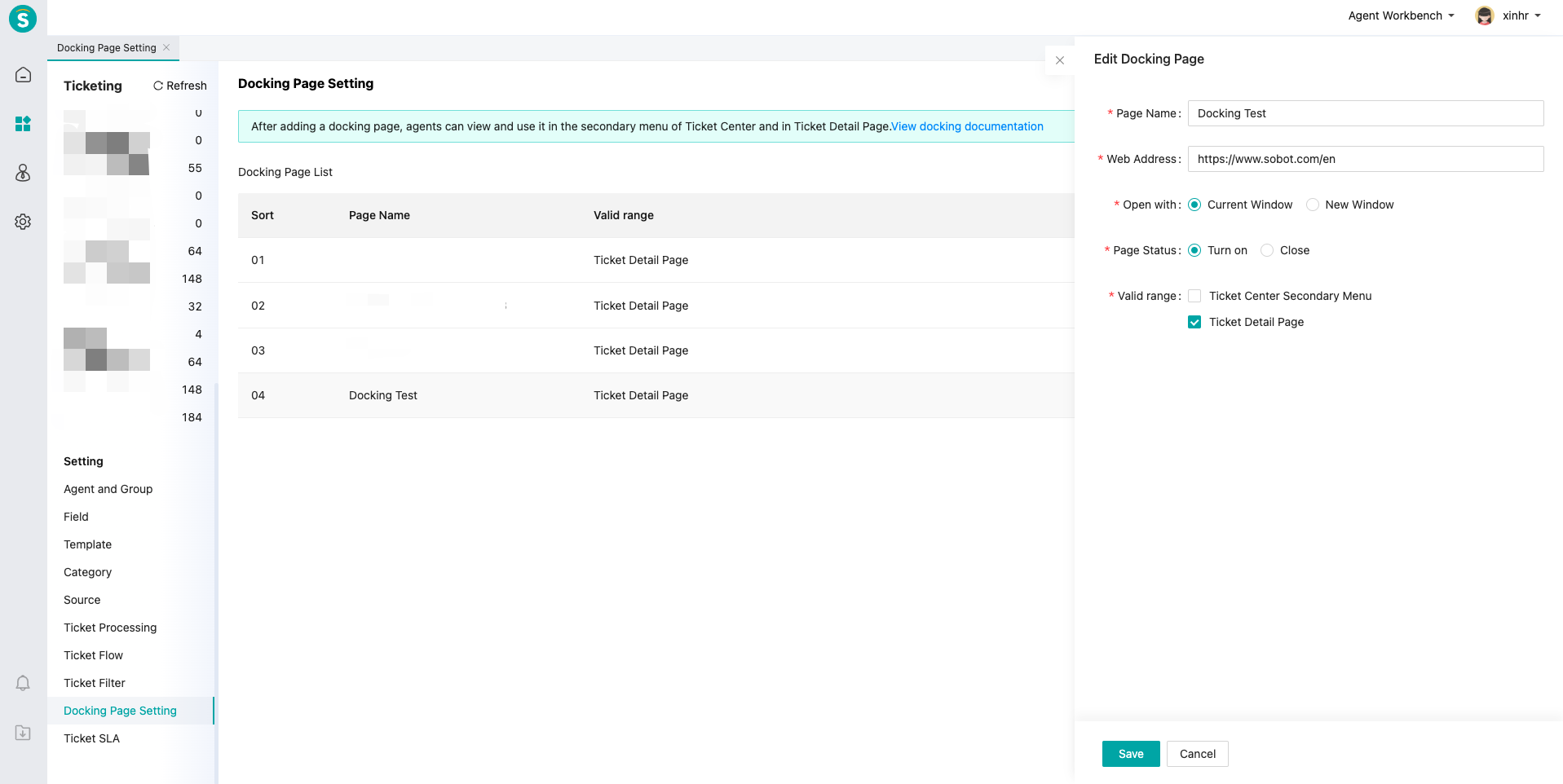The image size is (1563, 784).
Task: Click the Cancel button
Action: tap(1198, 754)
